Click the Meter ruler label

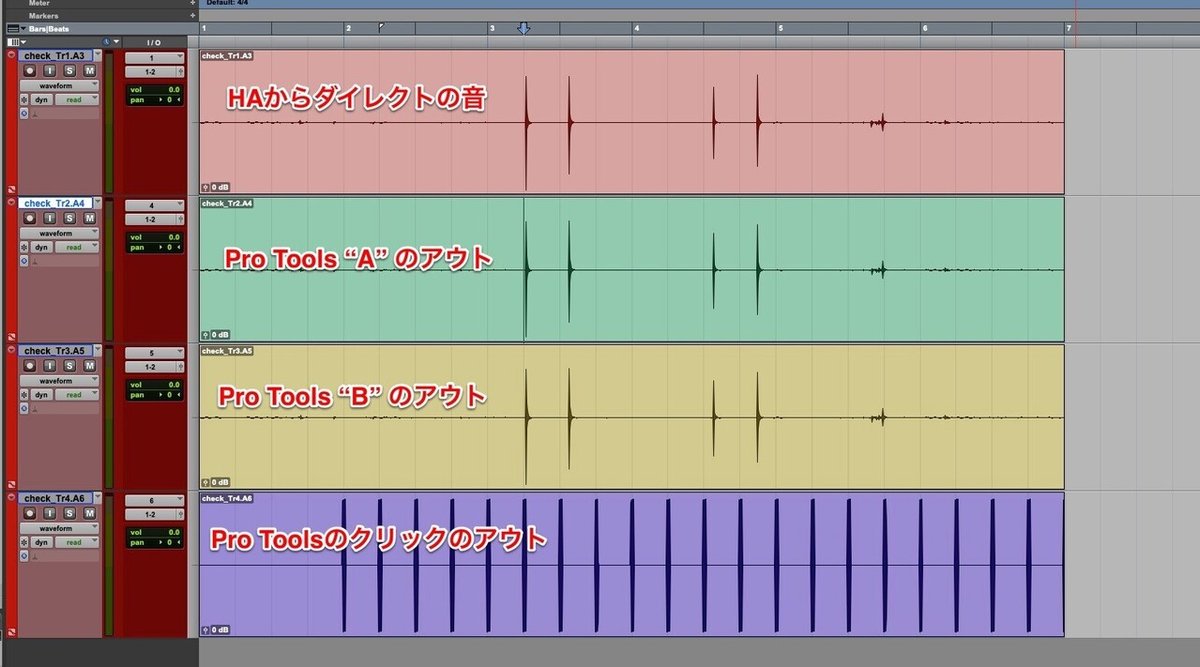click(39, 3)
